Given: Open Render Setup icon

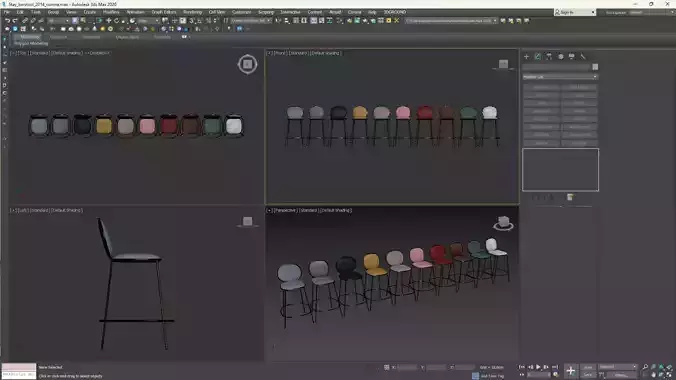Looking at the screenshot, I should coord(349,20).
